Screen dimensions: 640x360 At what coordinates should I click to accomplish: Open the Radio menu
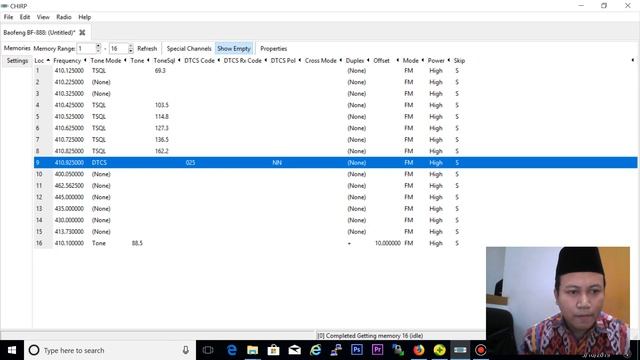pyautogui.click(x=64, y=17)
